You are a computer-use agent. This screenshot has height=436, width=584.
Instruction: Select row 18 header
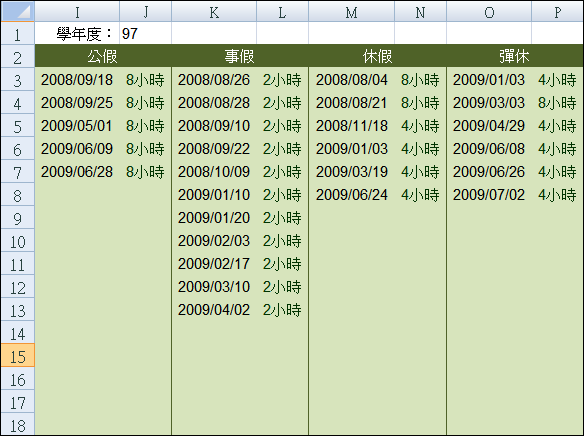pos(18,424)
